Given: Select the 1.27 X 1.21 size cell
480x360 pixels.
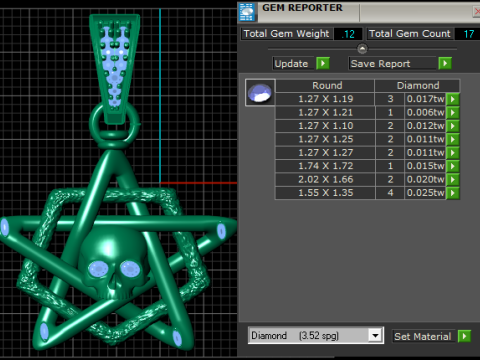Looking at the screenshot, I should point(325,112).
